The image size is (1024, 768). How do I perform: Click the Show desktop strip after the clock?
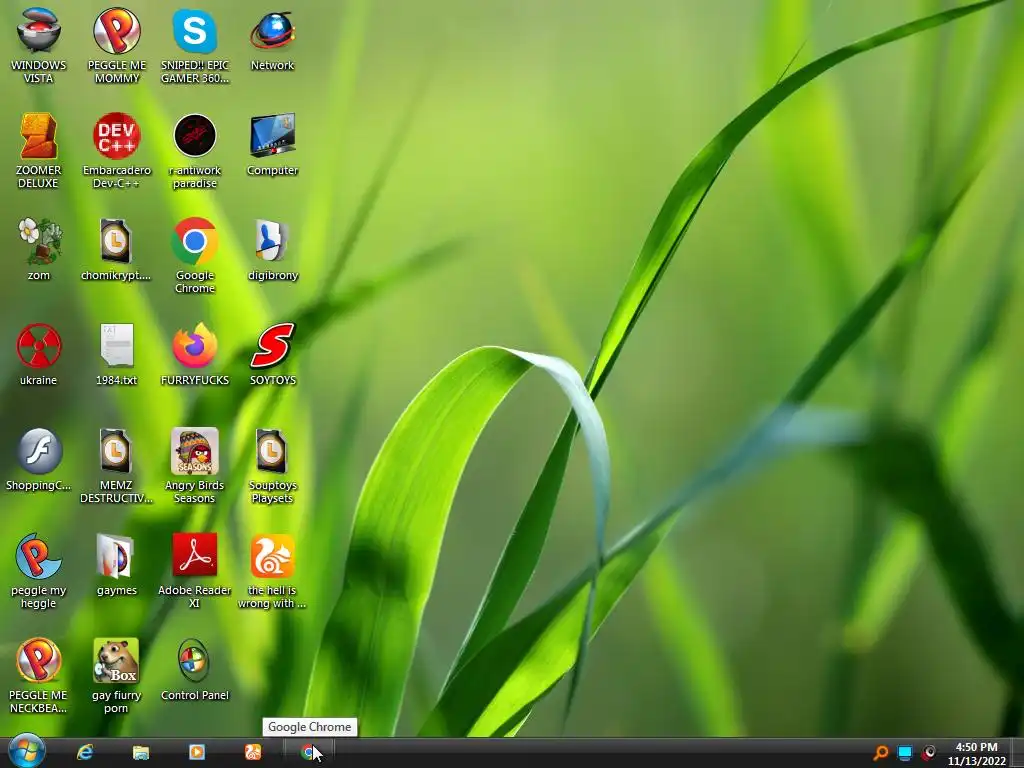point(1016,753)
